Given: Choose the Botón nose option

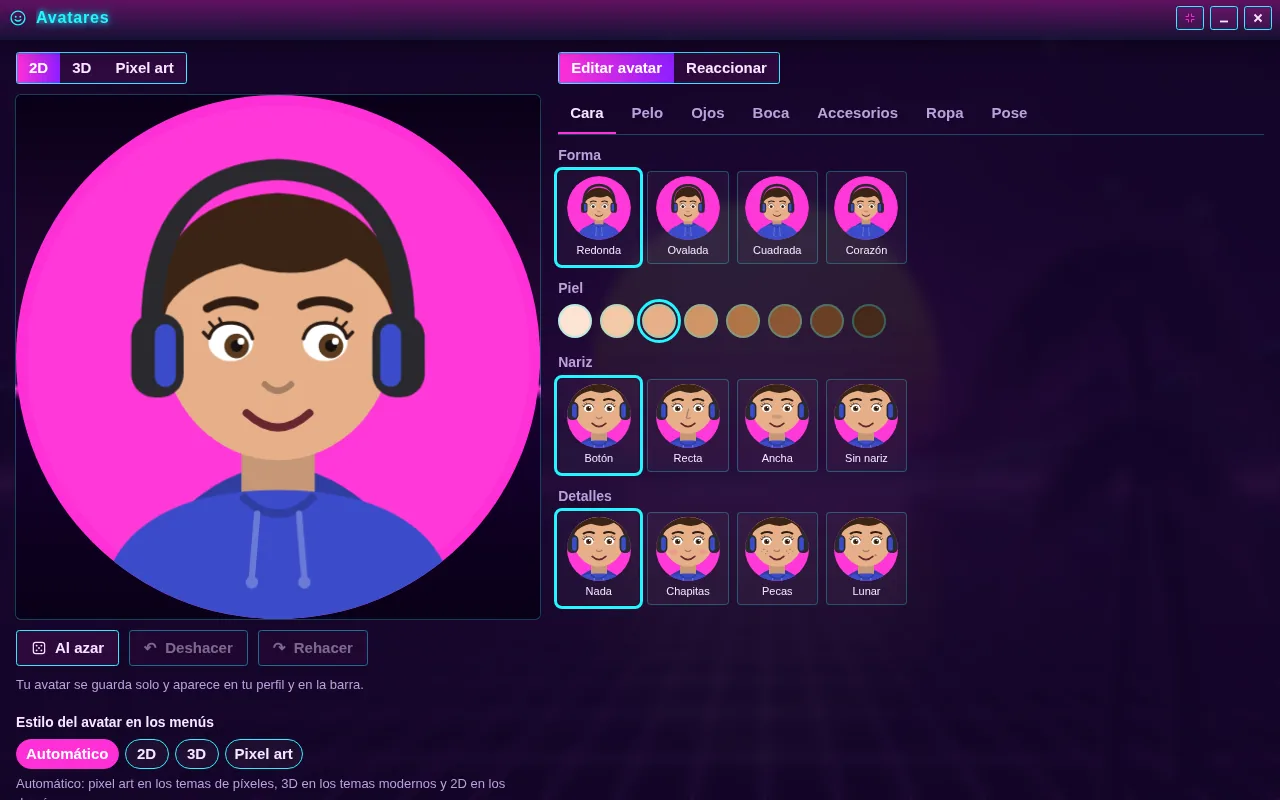Looking at the screenshot, I should coord(598,425).
